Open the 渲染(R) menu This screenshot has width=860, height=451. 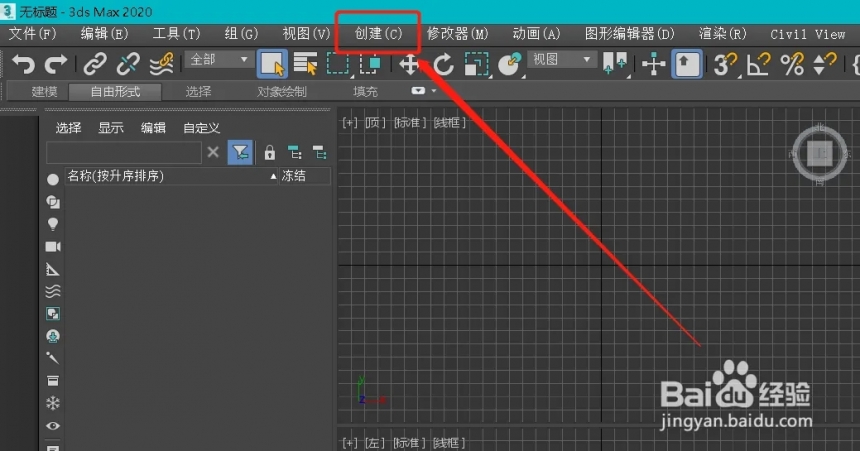point(723,34)
